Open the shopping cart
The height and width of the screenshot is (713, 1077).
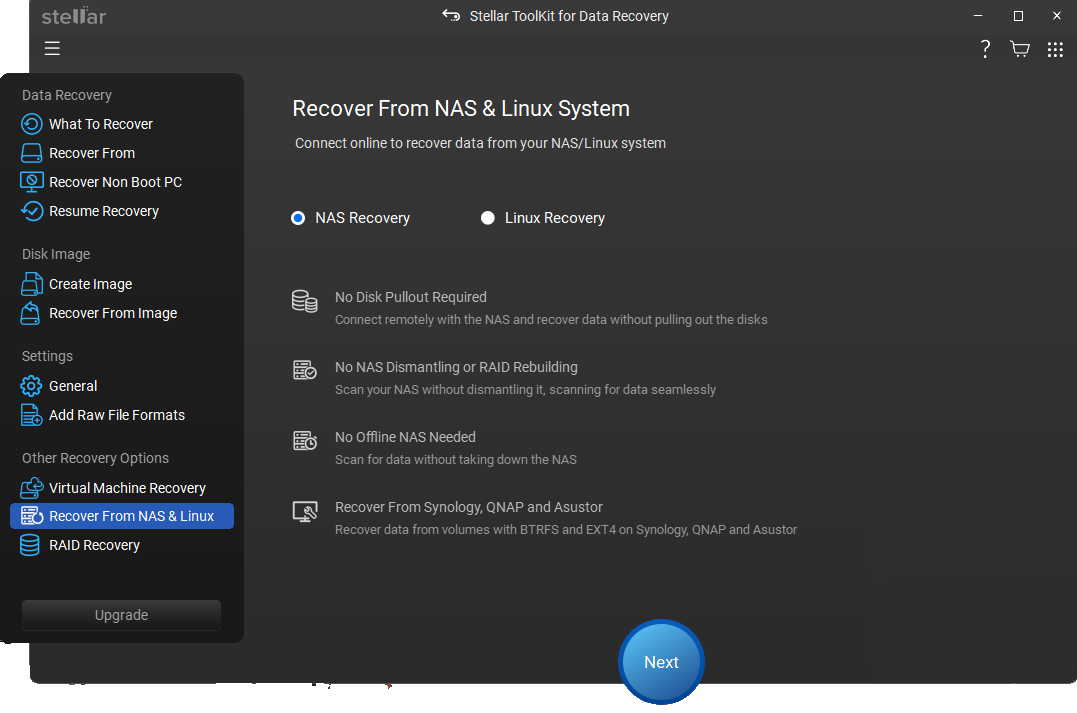[1020, 48]
